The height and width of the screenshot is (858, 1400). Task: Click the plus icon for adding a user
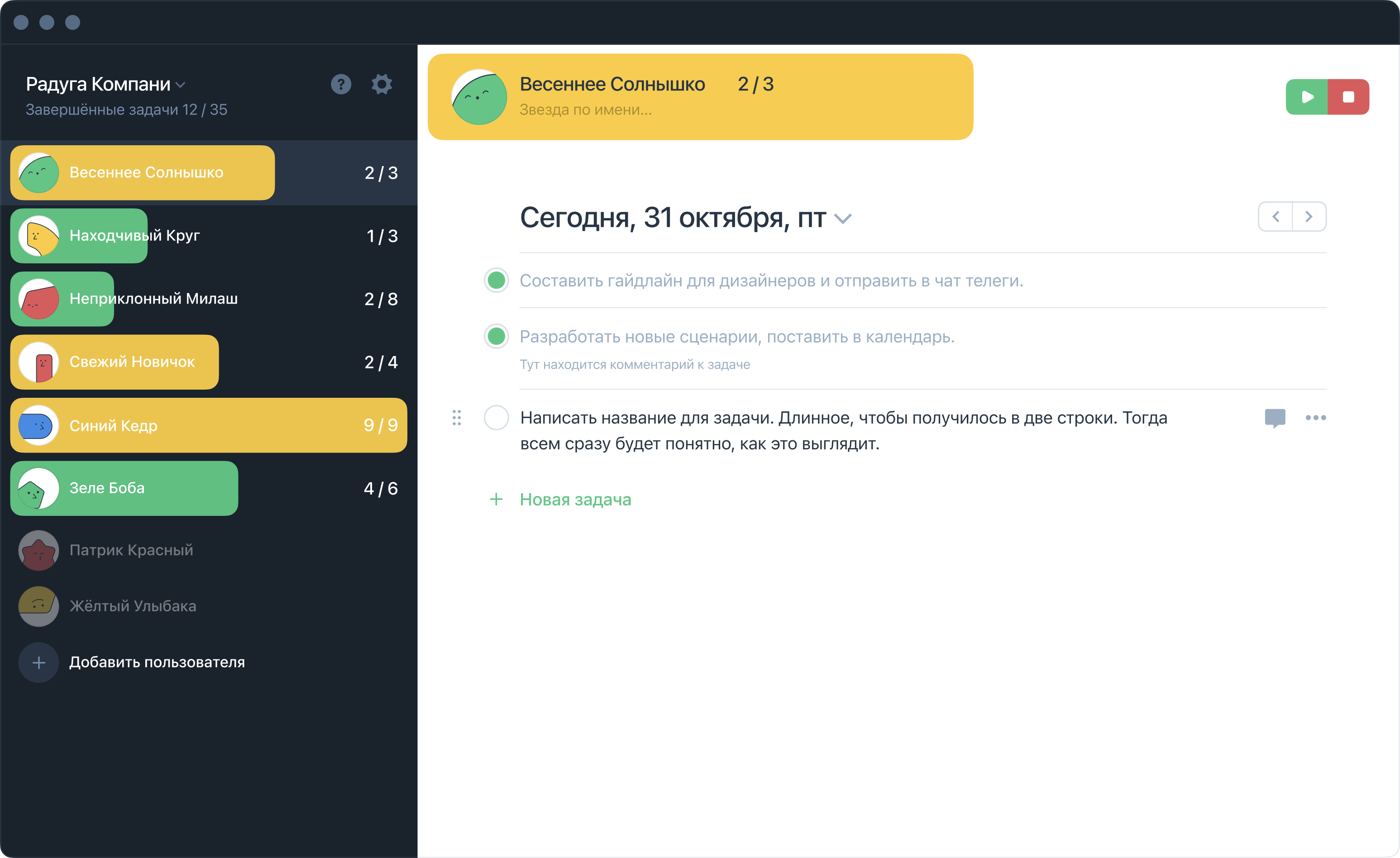pos(38,663)
